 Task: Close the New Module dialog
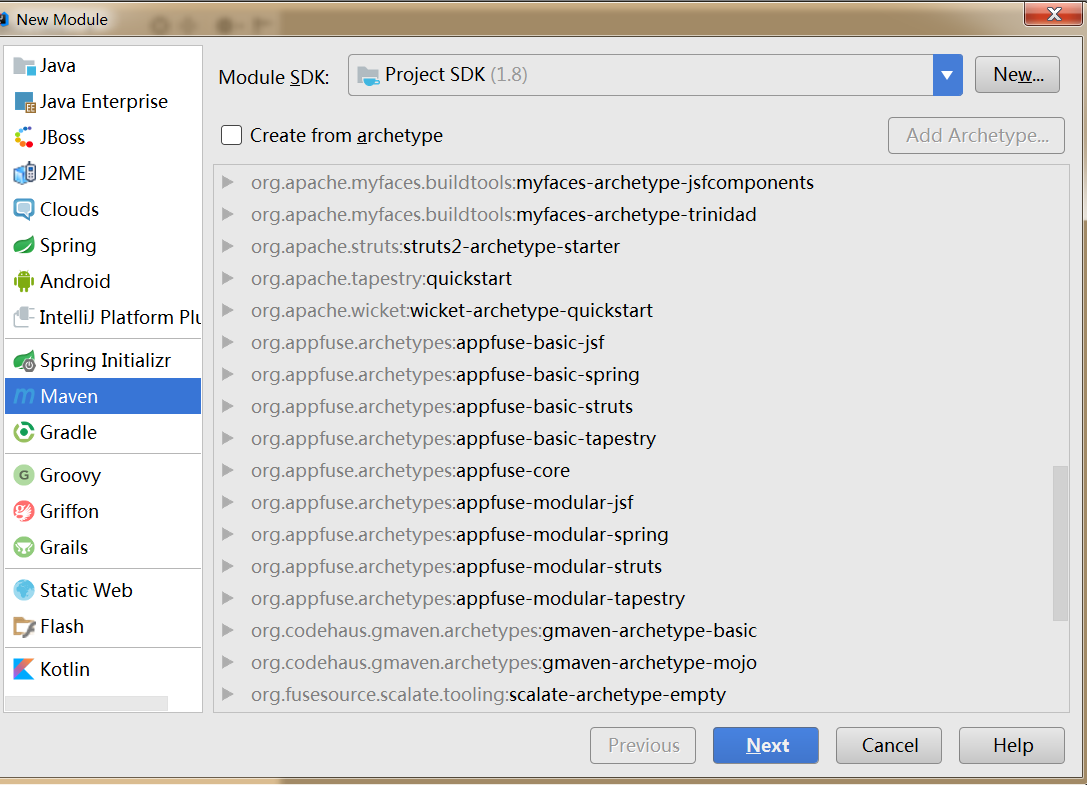tap(1053, 14)
